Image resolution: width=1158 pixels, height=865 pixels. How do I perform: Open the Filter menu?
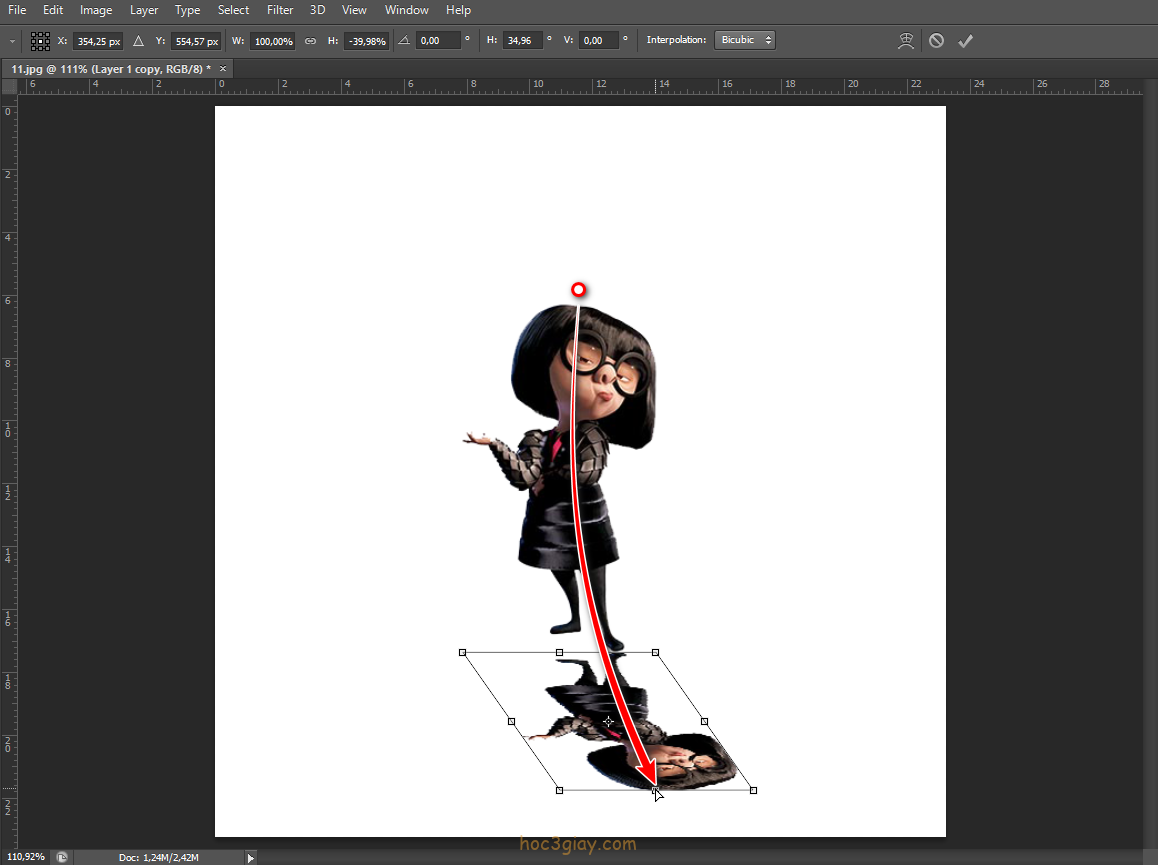coord(280,10)
